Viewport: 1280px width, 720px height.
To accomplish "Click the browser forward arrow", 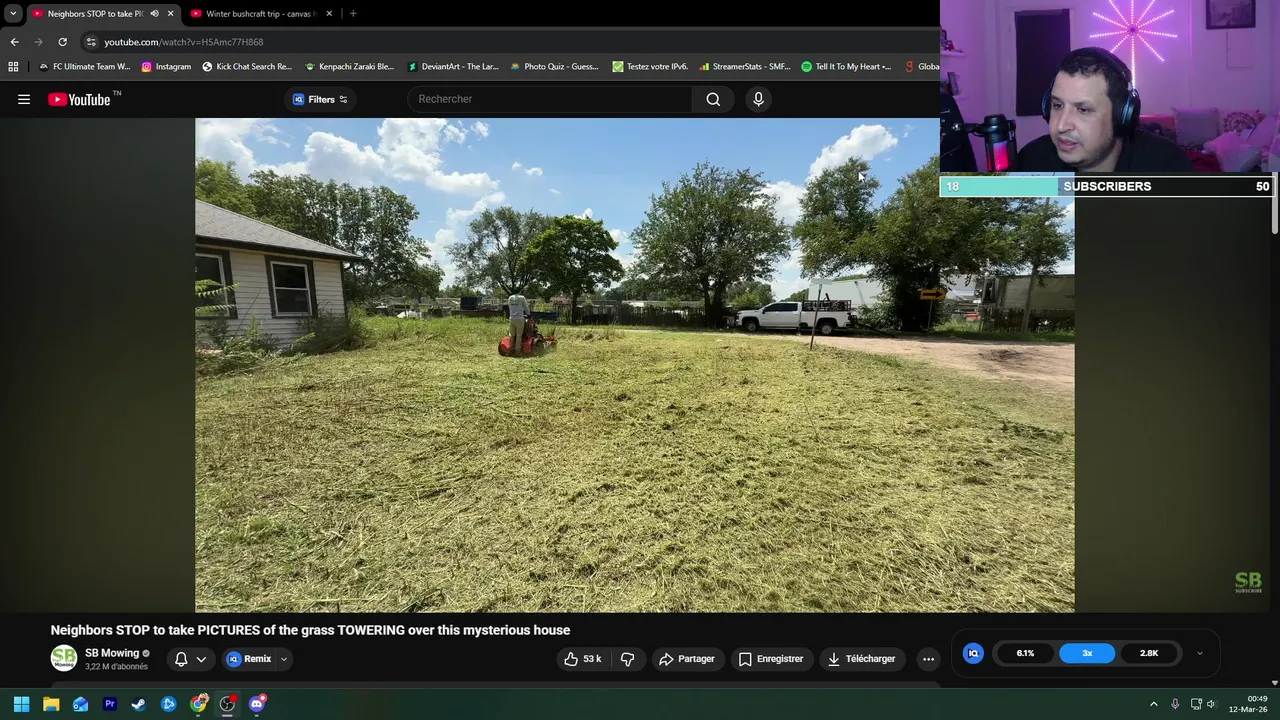I will [38, 42].
